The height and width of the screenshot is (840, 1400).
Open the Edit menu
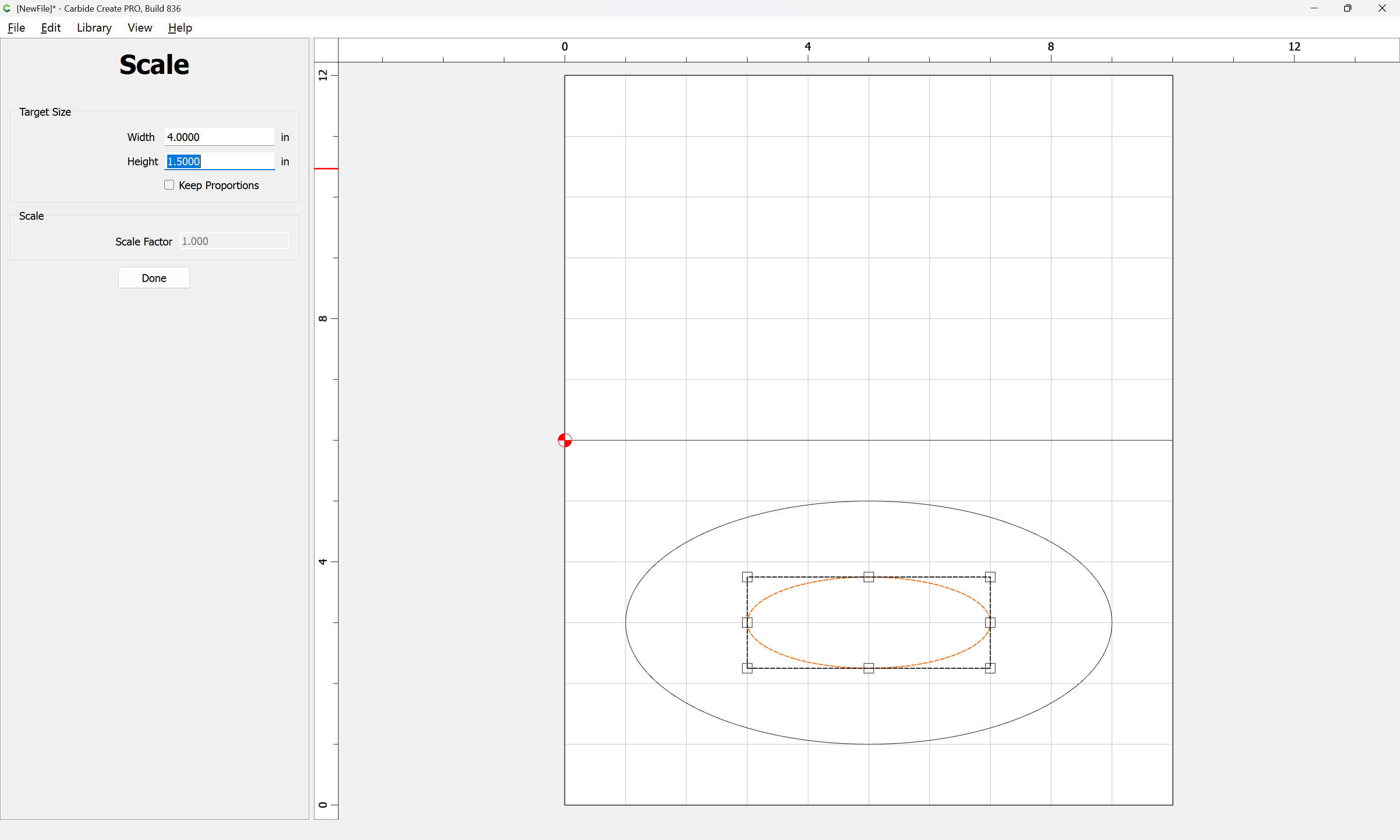51,28
